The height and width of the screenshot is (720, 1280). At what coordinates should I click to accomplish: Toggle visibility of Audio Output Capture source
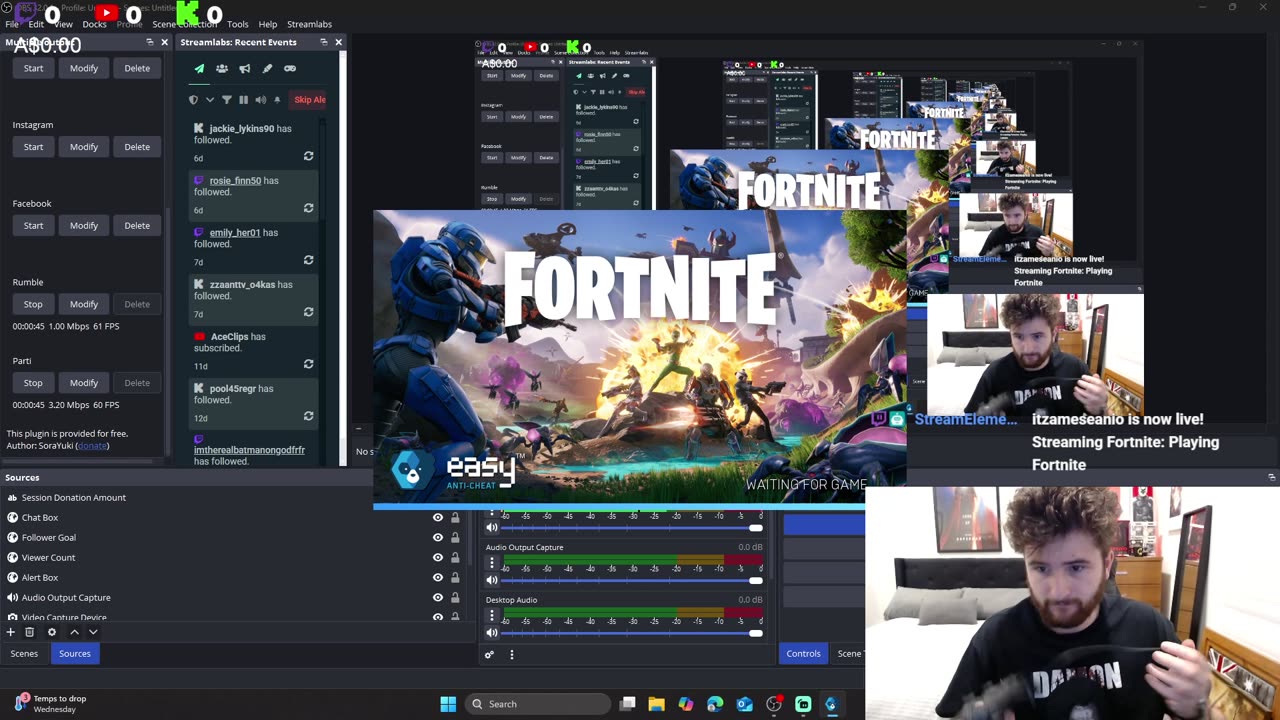438,597
